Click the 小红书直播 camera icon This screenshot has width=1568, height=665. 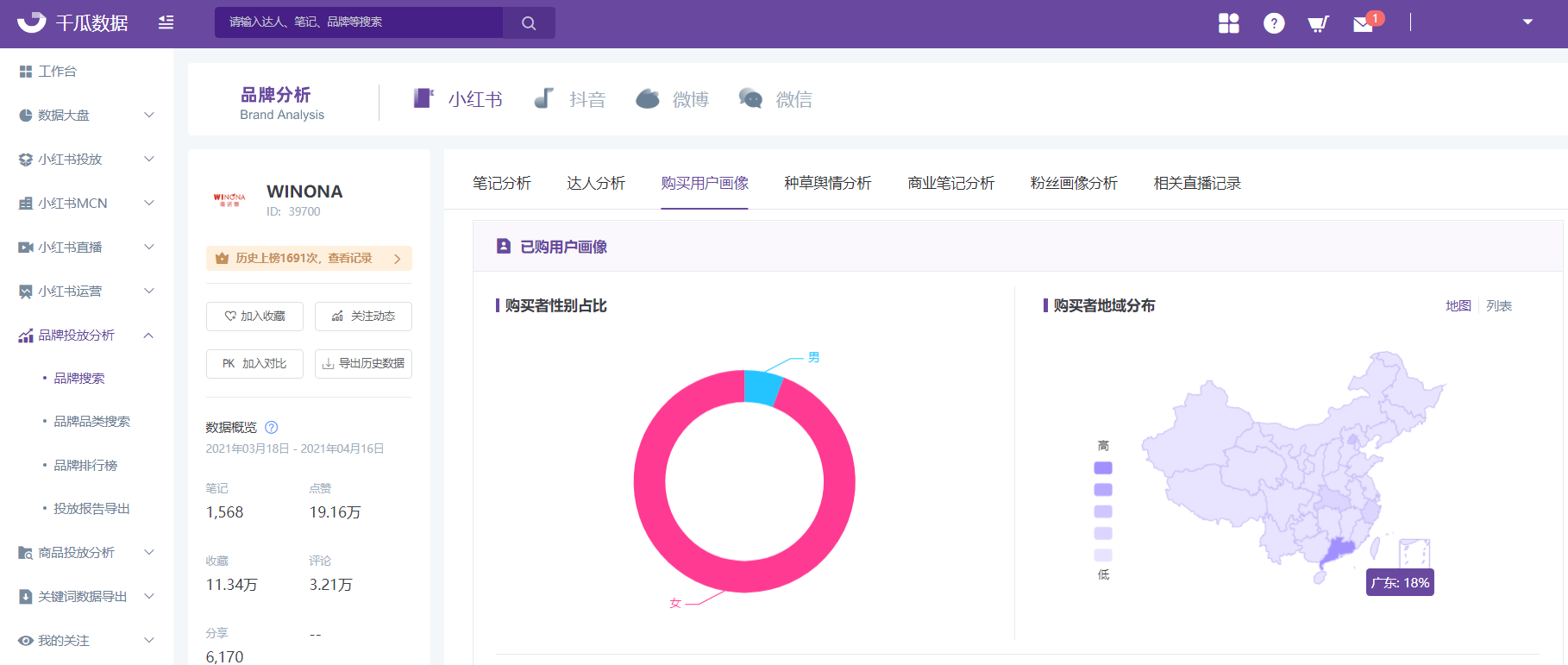26,248
